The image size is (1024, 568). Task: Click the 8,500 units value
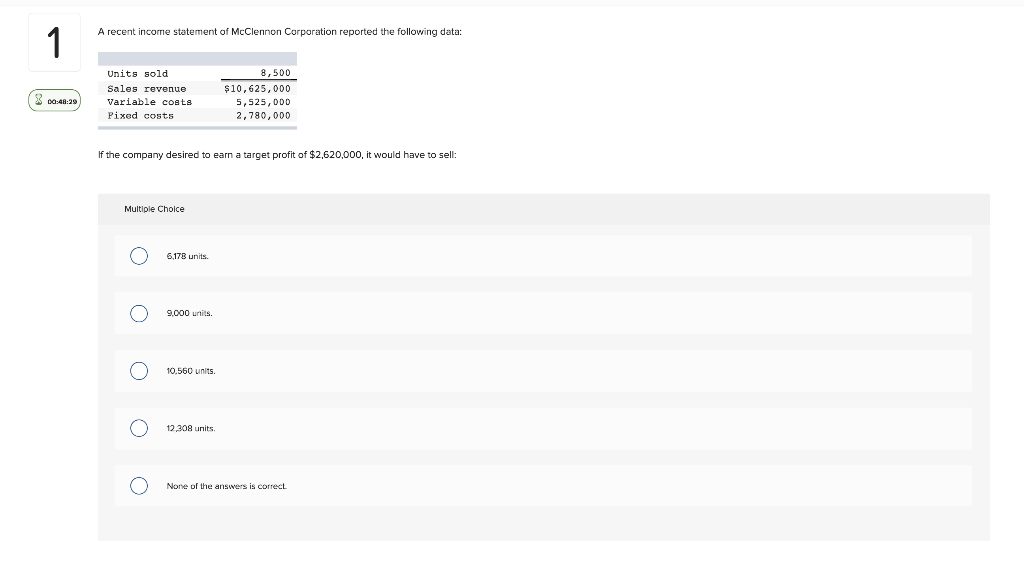276,73
